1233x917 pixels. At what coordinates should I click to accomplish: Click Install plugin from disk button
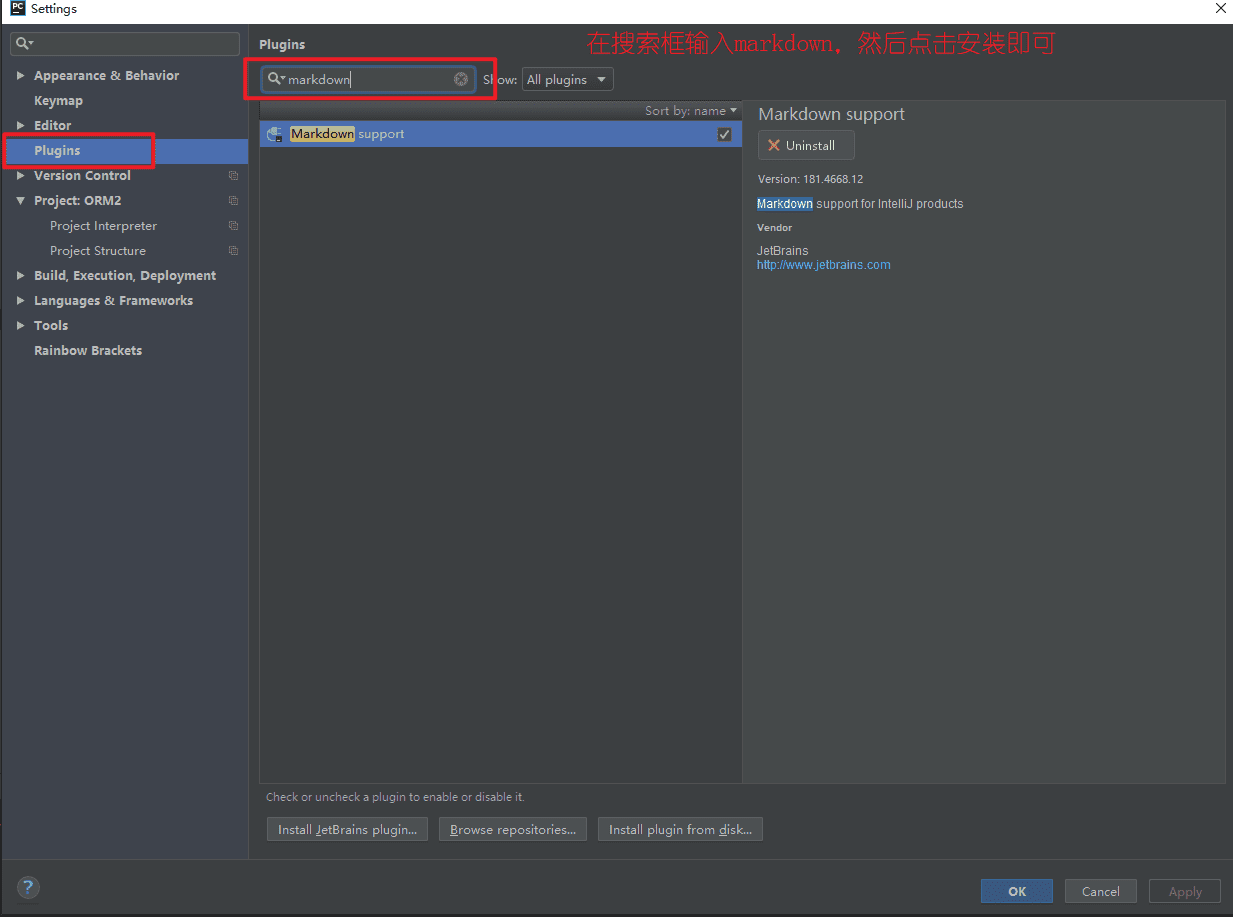(680, 830)
